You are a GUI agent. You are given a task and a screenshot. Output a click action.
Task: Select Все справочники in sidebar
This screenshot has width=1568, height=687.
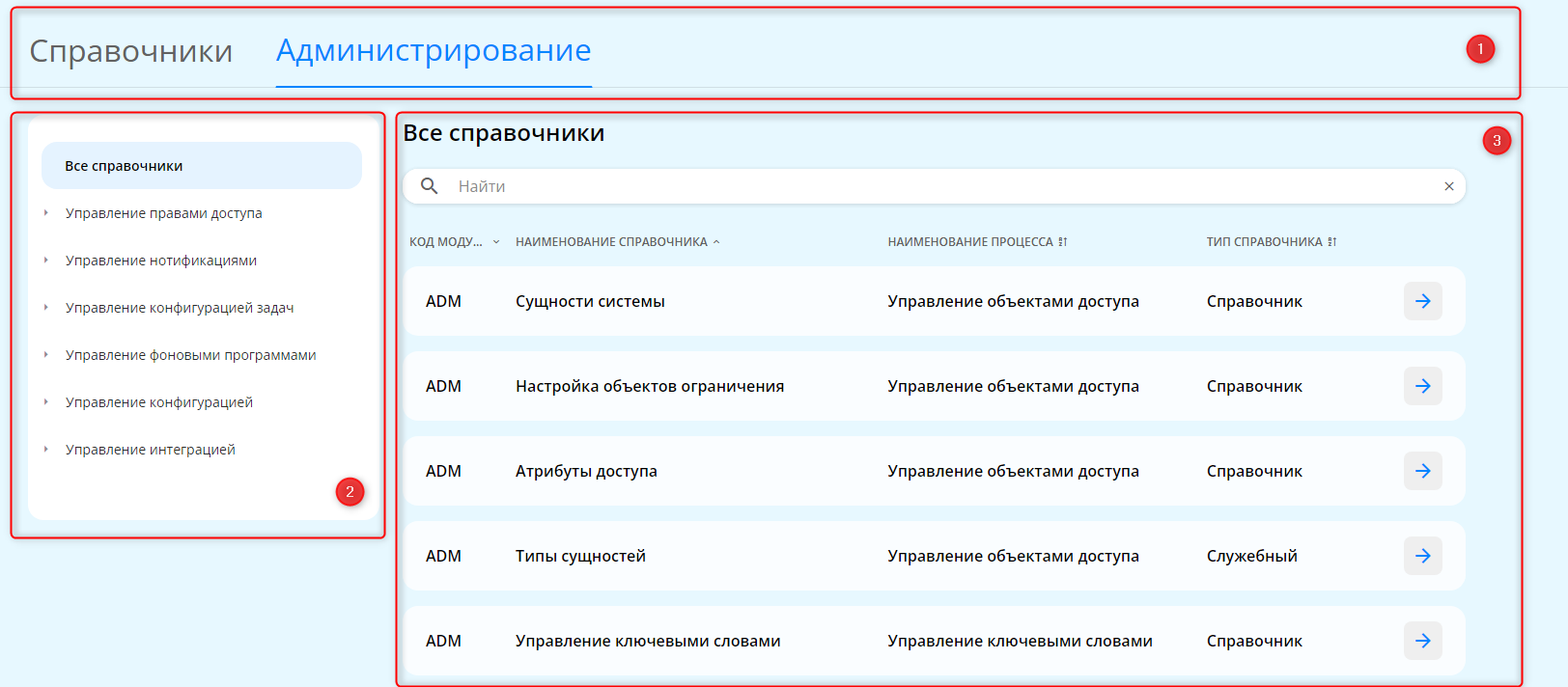coord(202,166)
